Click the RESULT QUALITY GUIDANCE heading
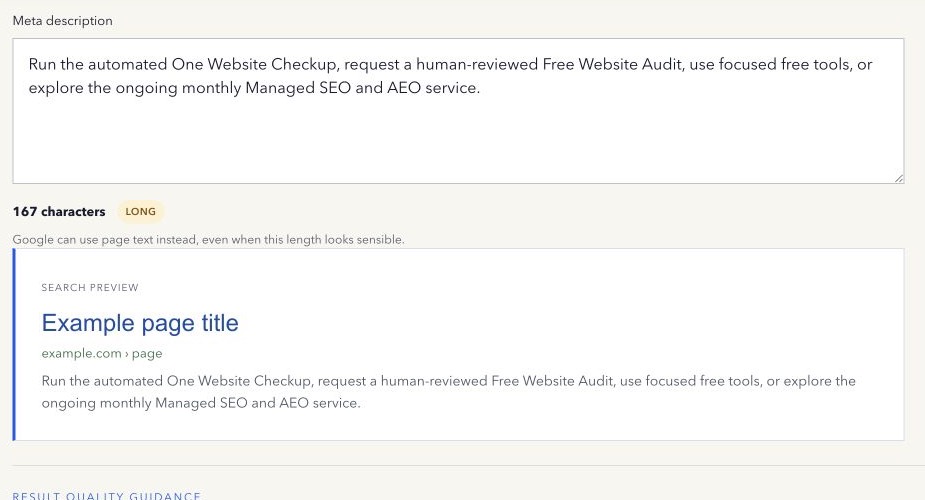This screenshot has width=925, height=500. point(107,496)
